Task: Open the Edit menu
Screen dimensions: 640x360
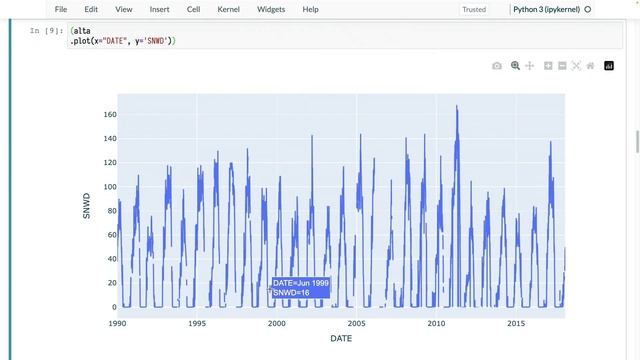Action: [x=91, y=9]
